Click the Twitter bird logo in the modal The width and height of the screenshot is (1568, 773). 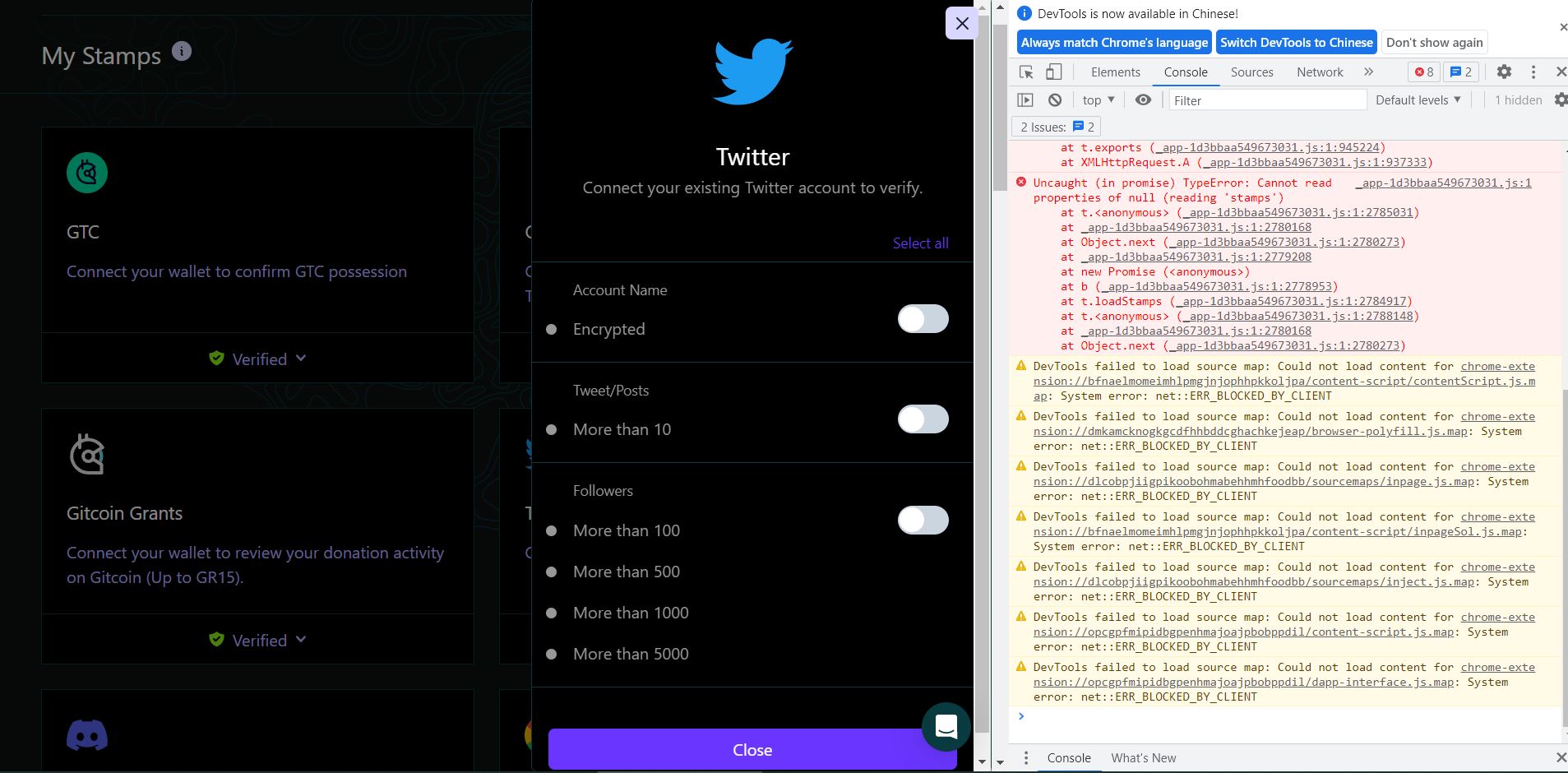[x=752, y=70]
